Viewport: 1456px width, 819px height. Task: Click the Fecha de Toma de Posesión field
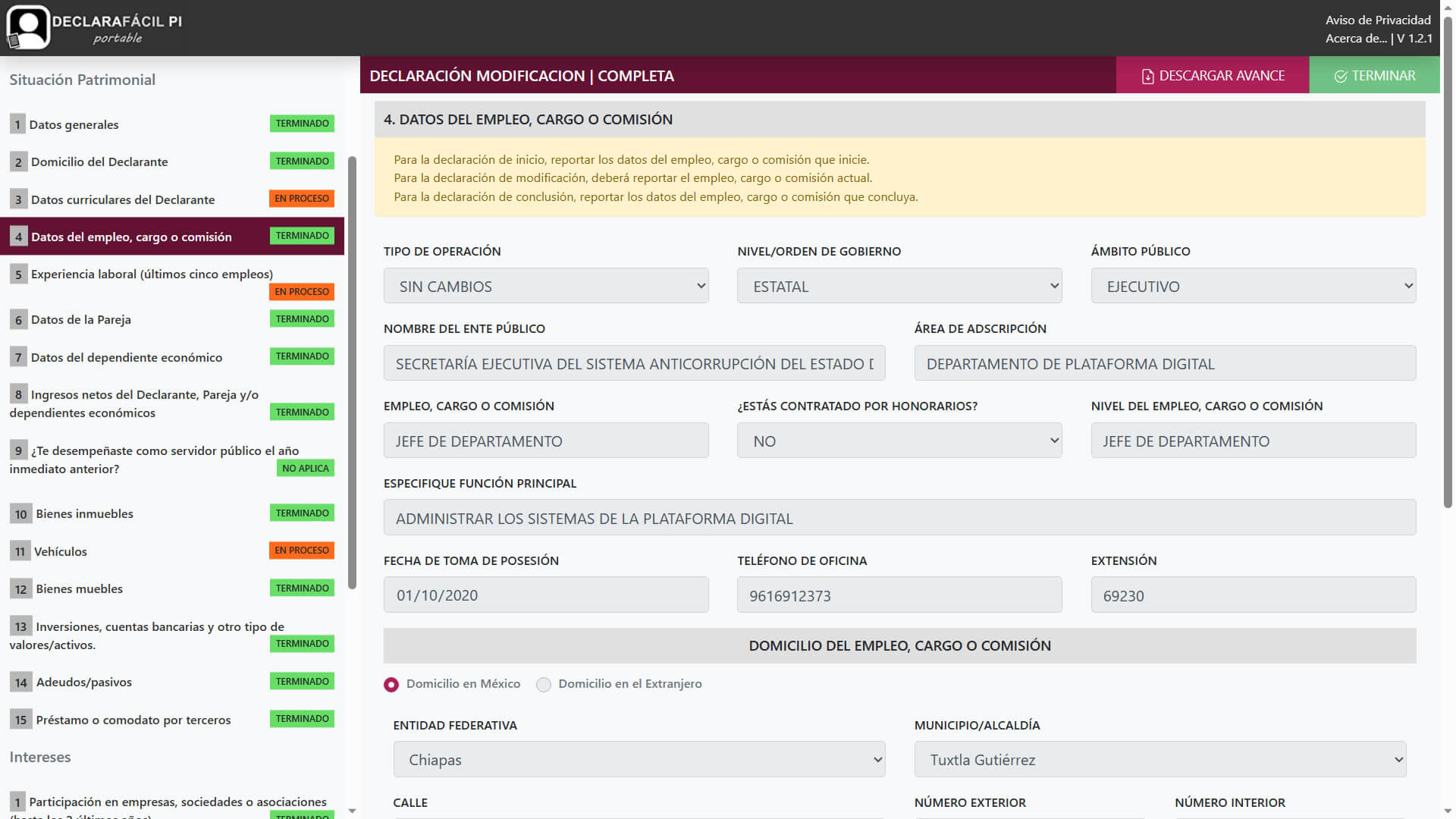pos(546,595)
